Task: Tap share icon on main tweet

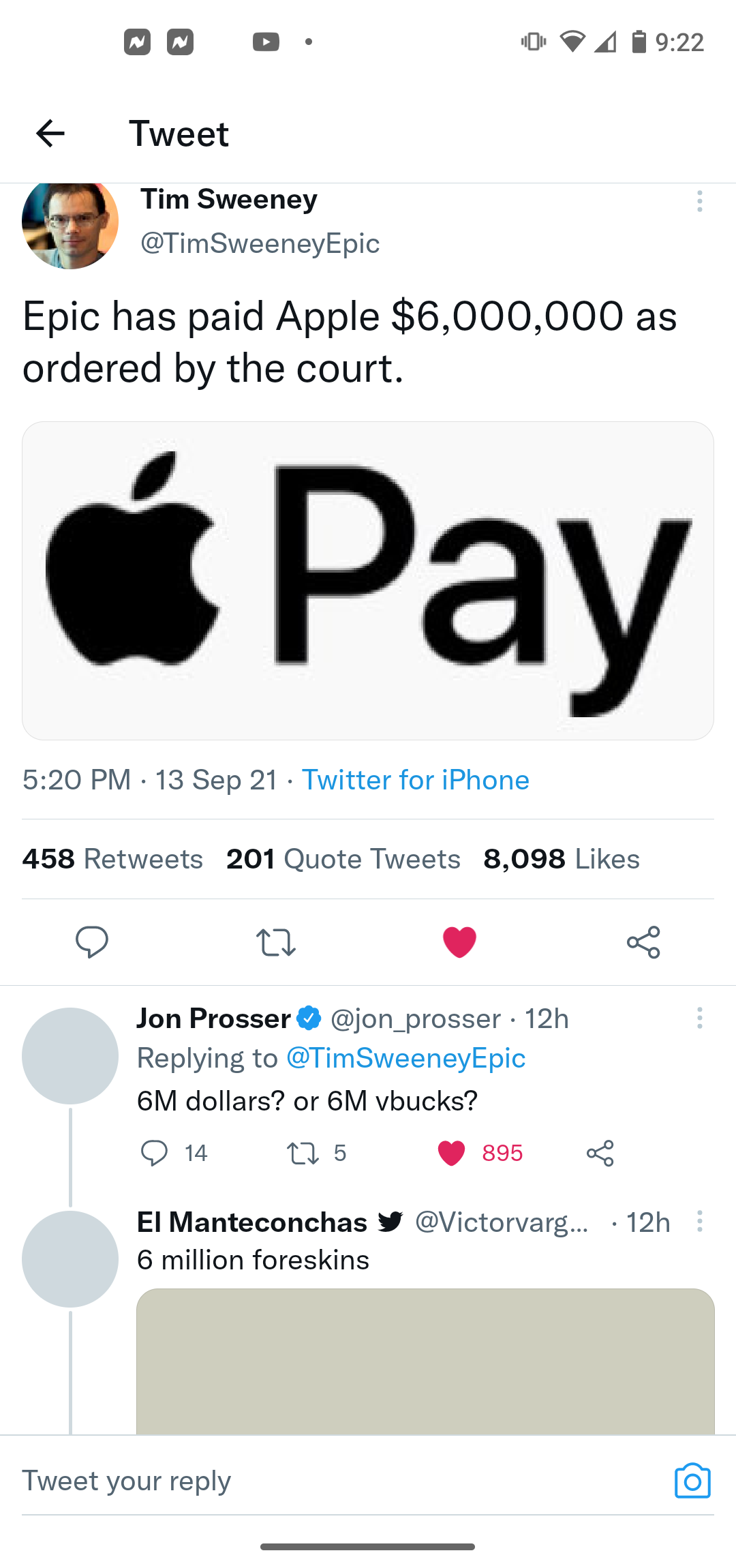Action: tap(643, 942)
